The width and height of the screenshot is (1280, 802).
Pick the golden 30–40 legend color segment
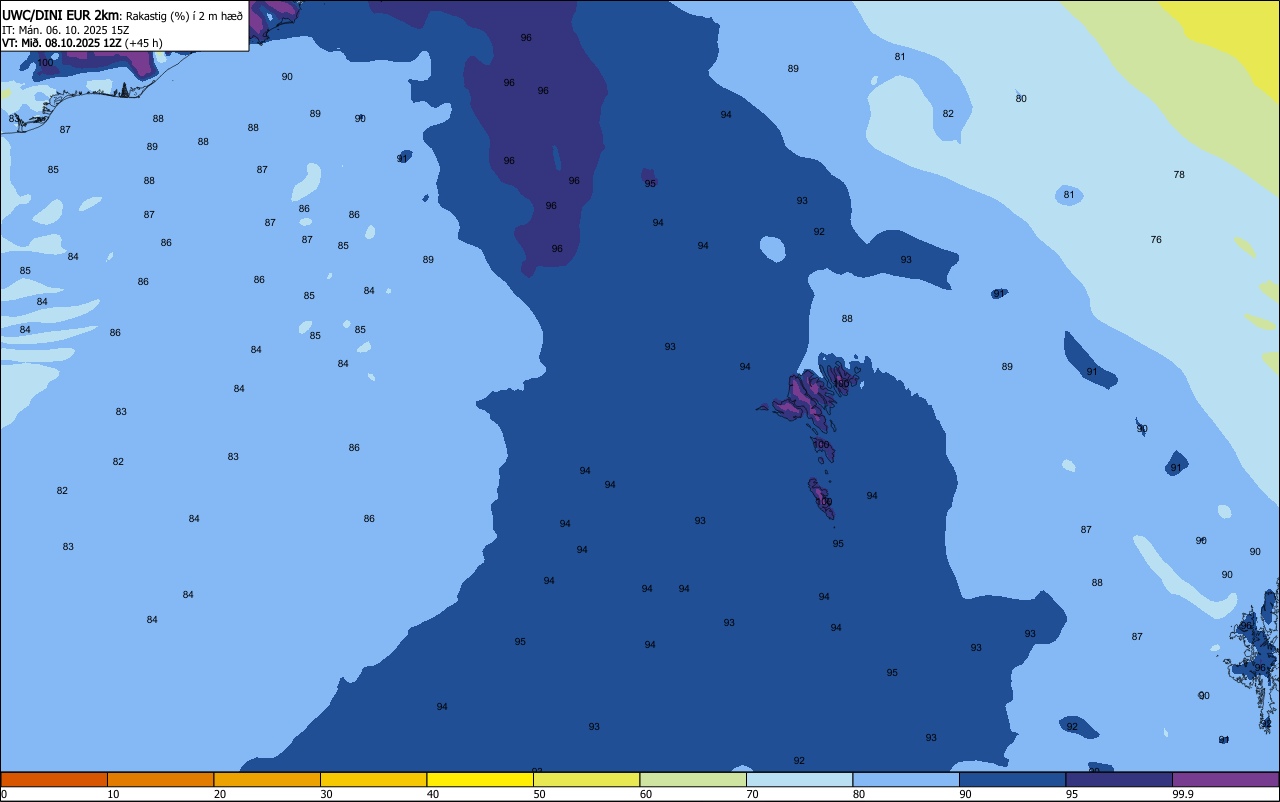click(373, 779)
